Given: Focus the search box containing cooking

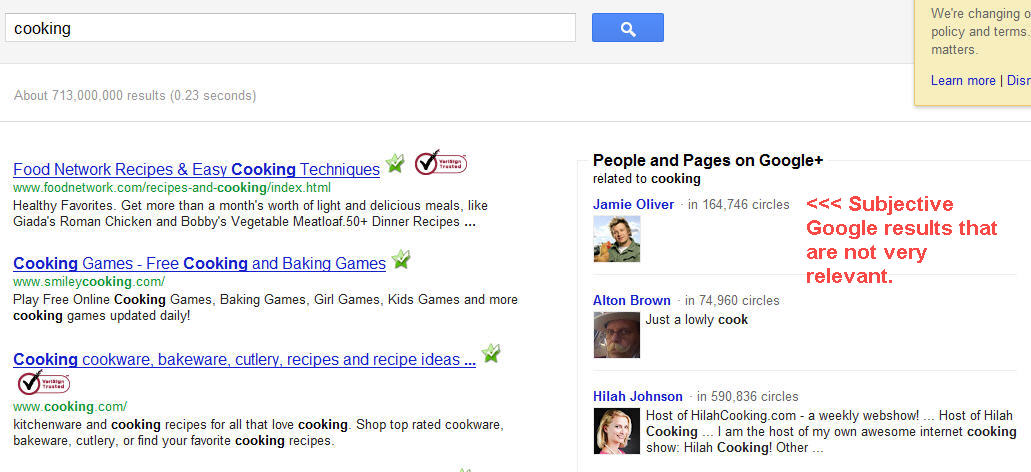Looking at the screenshot, I should [x=291, y=28].
